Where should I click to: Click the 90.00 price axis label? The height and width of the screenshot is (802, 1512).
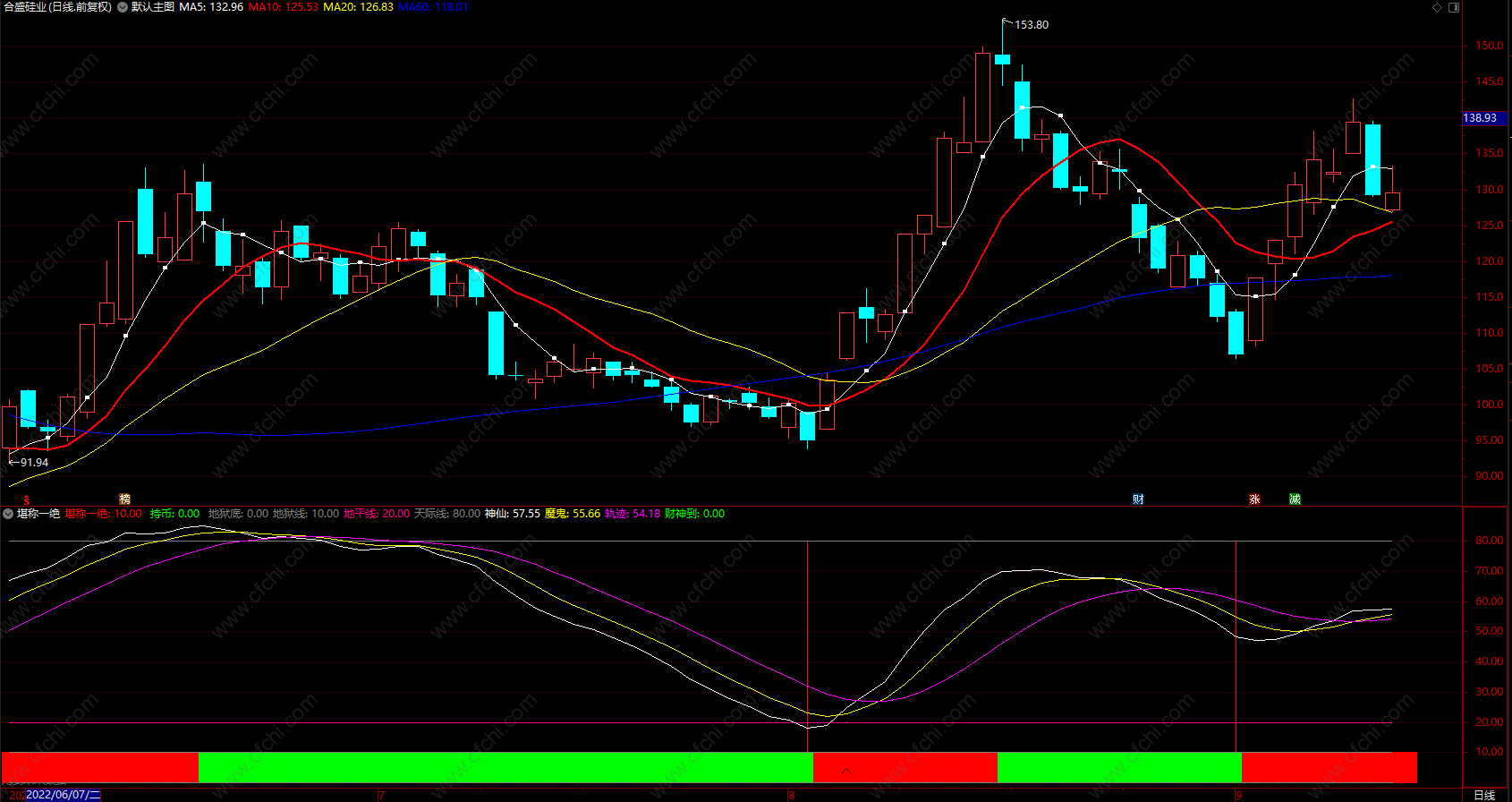[1490, 476]
